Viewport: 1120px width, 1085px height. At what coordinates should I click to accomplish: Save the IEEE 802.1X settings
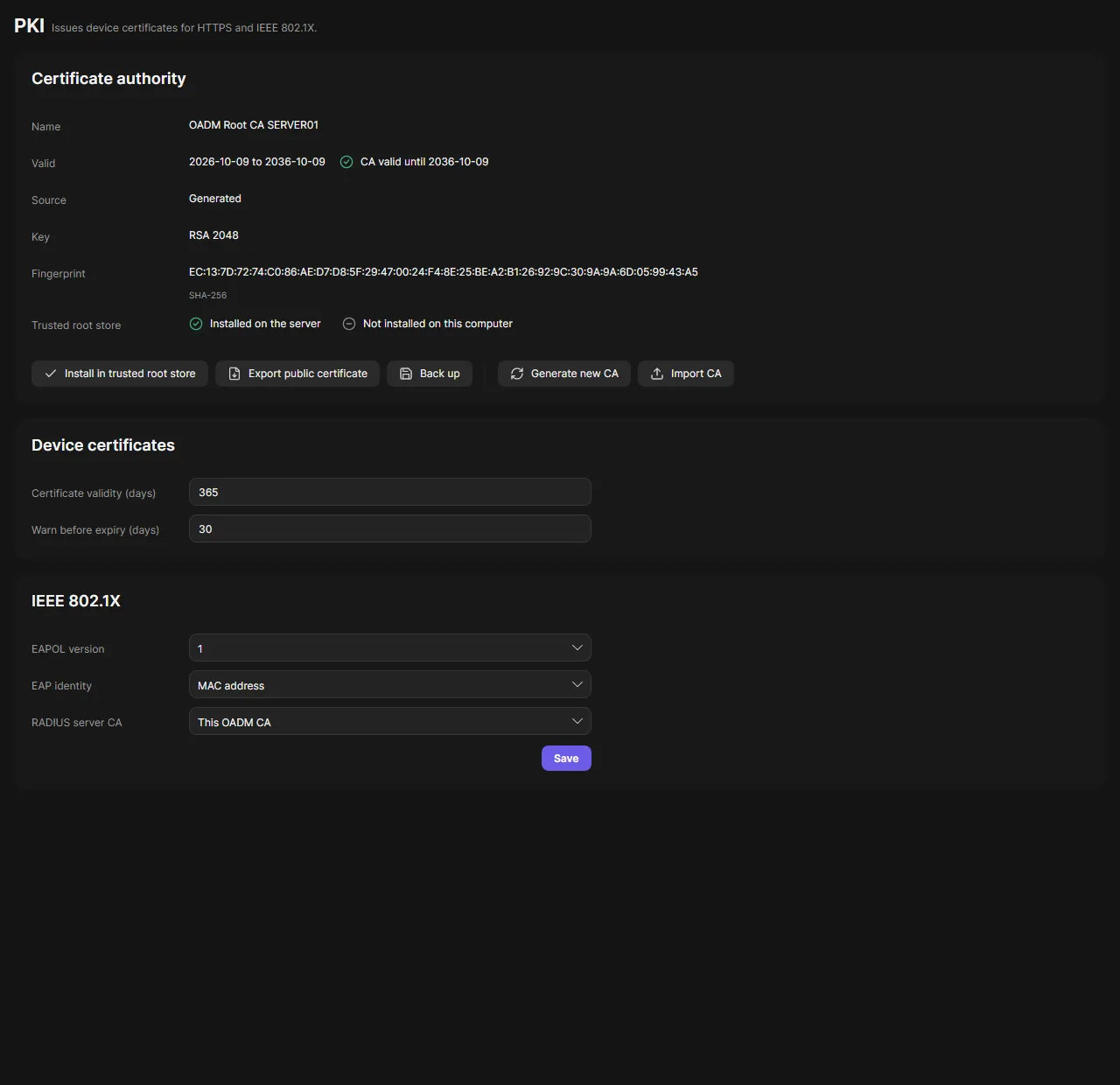pos(566,759)
